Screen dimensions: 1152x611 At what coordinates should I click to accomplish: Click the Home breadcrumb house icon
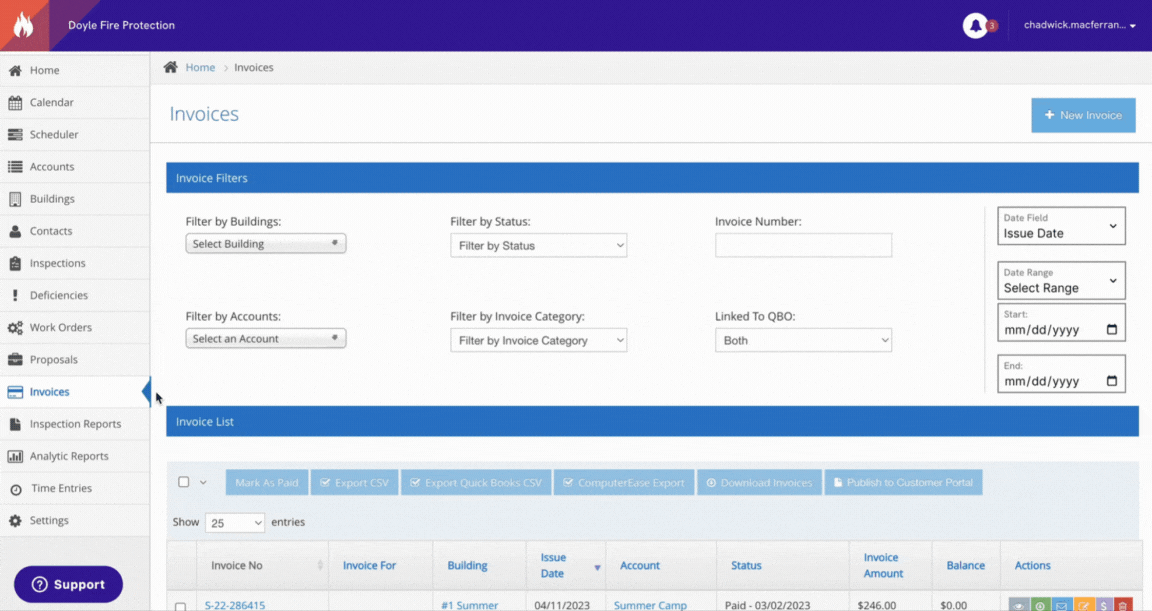170,66
